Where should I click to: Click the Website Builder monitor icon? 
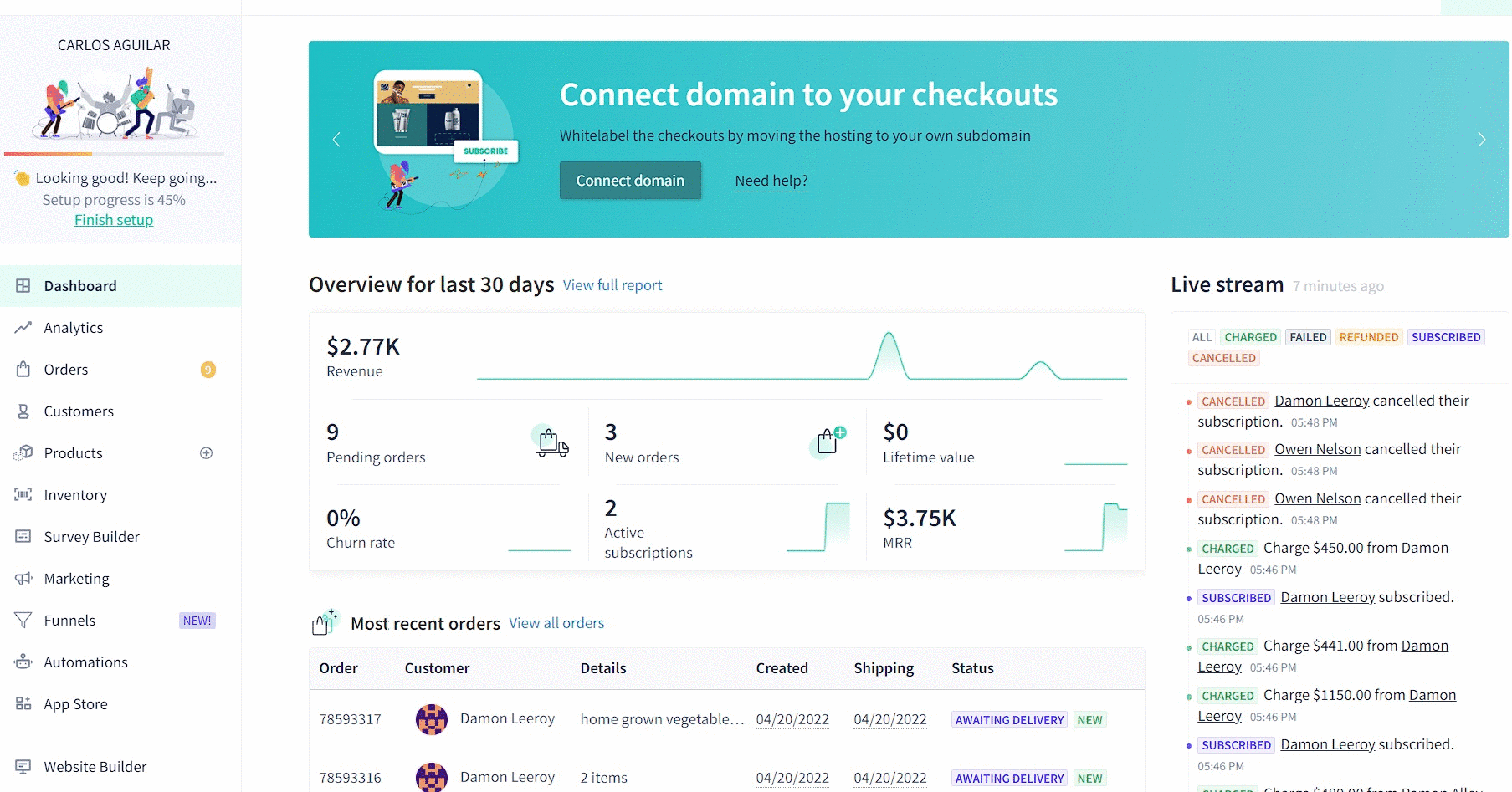click(x=23, y=767)
